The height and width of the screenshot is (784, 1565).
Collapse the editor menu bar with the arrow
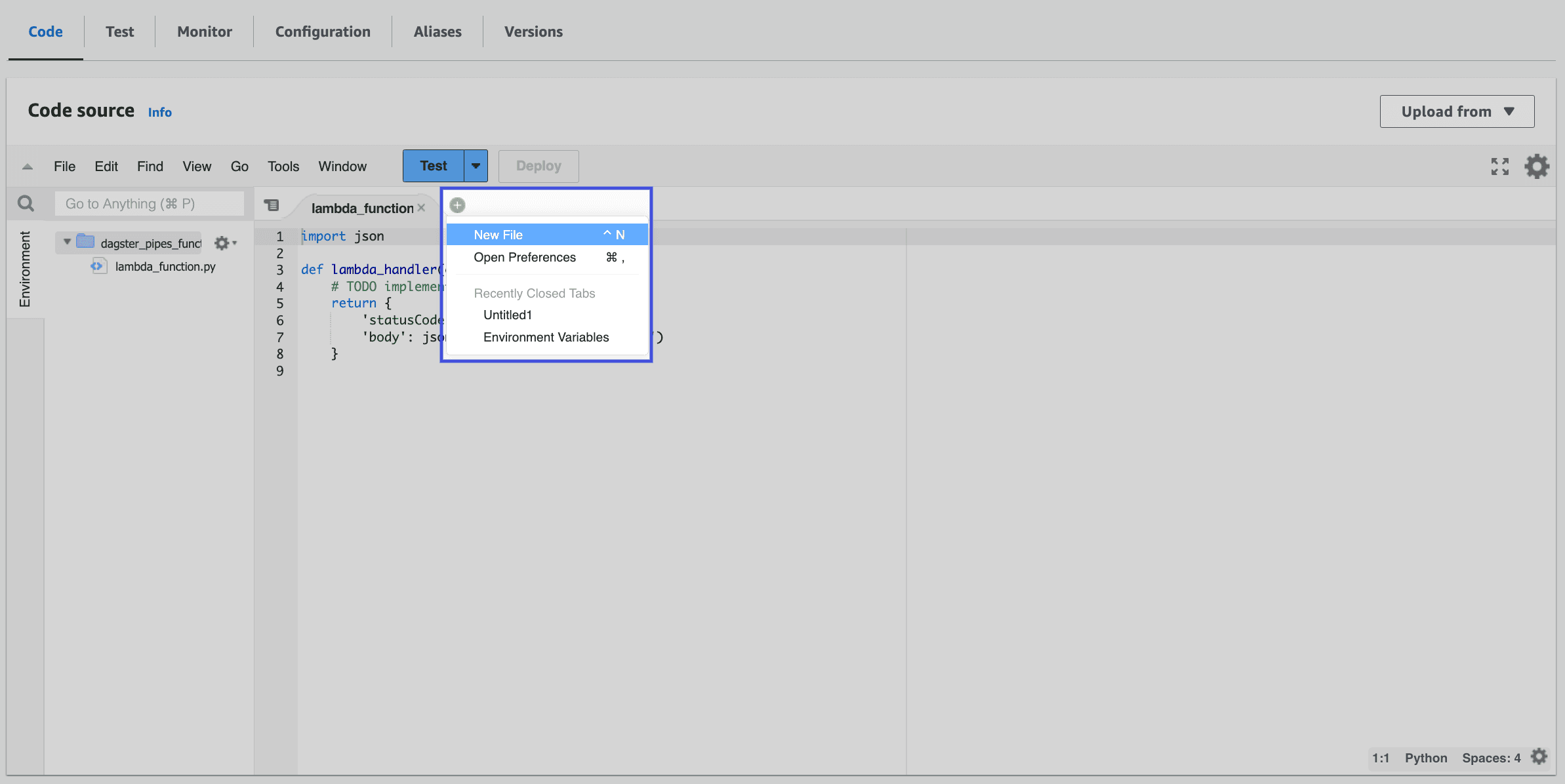26,166
